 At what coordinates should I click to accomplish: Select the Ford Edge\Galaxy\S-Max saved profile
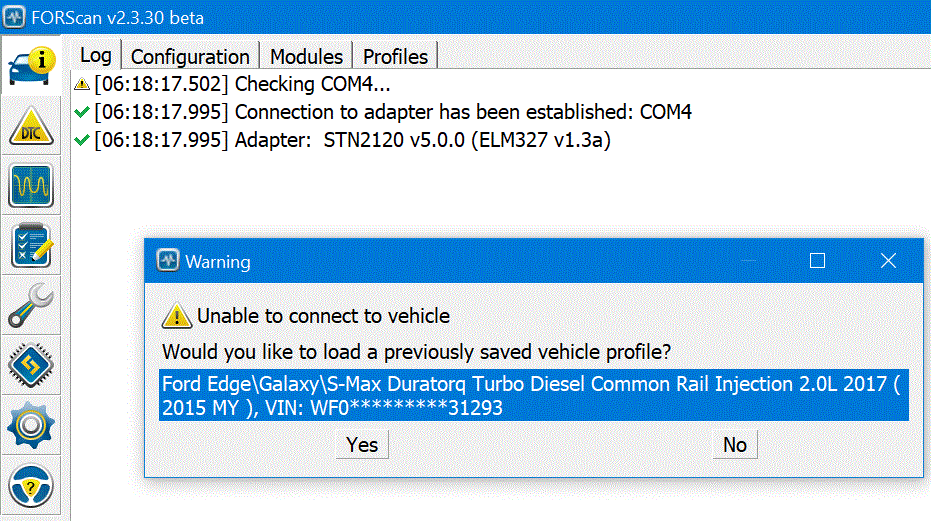(533, 395)
